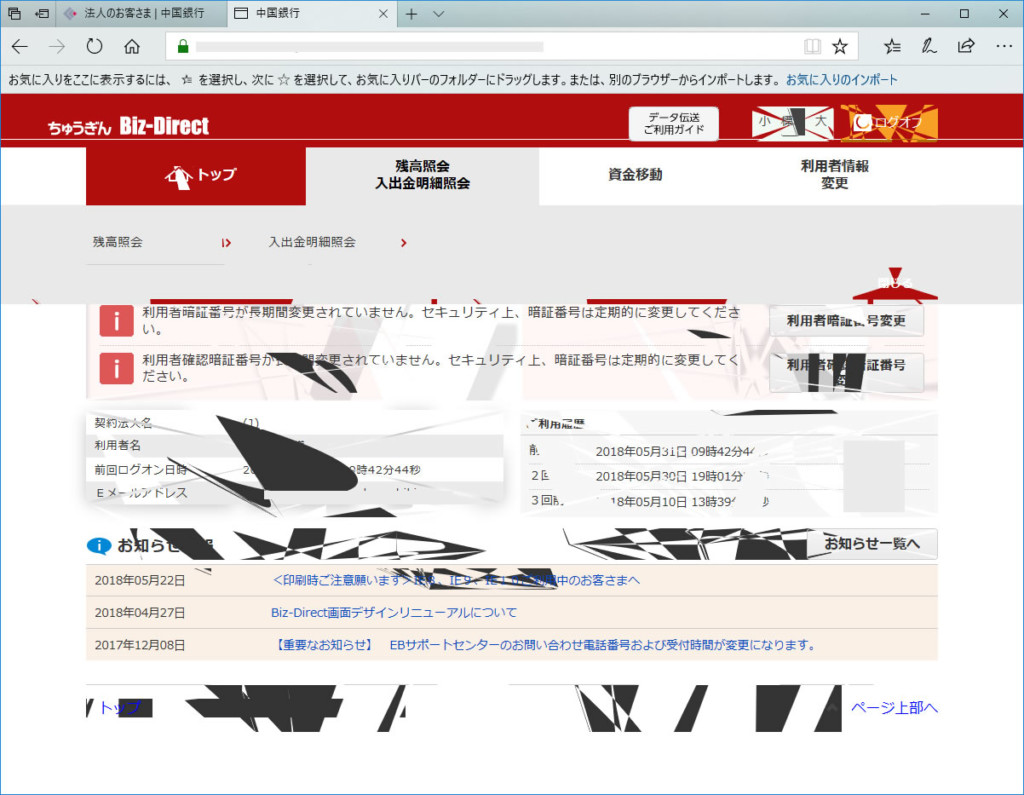Click the ログオフ button
1024x795 pixels.
point(890,122)
